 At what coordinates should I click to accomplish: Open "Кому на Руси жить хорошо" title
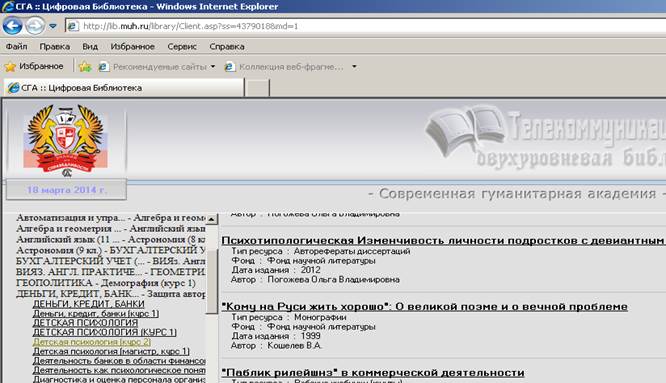425,307
